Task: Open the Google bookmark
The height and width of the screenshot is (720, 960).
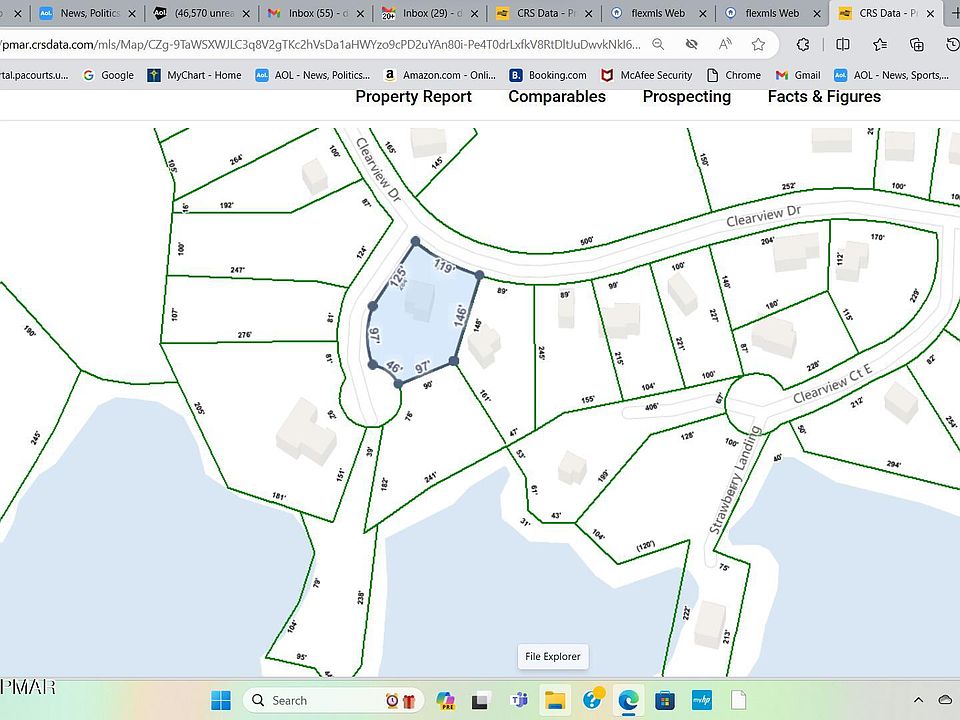Action: [109, 75]
